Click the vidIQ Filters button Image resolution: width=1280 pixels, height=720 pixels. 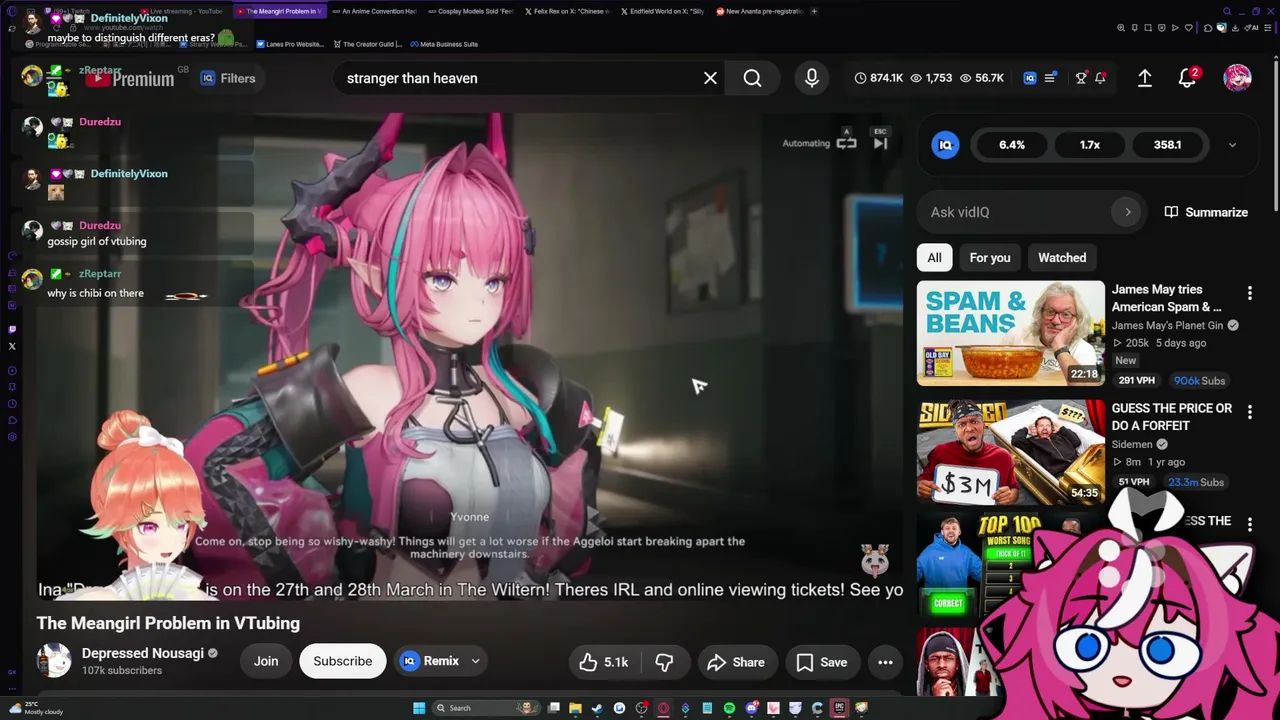228,78
